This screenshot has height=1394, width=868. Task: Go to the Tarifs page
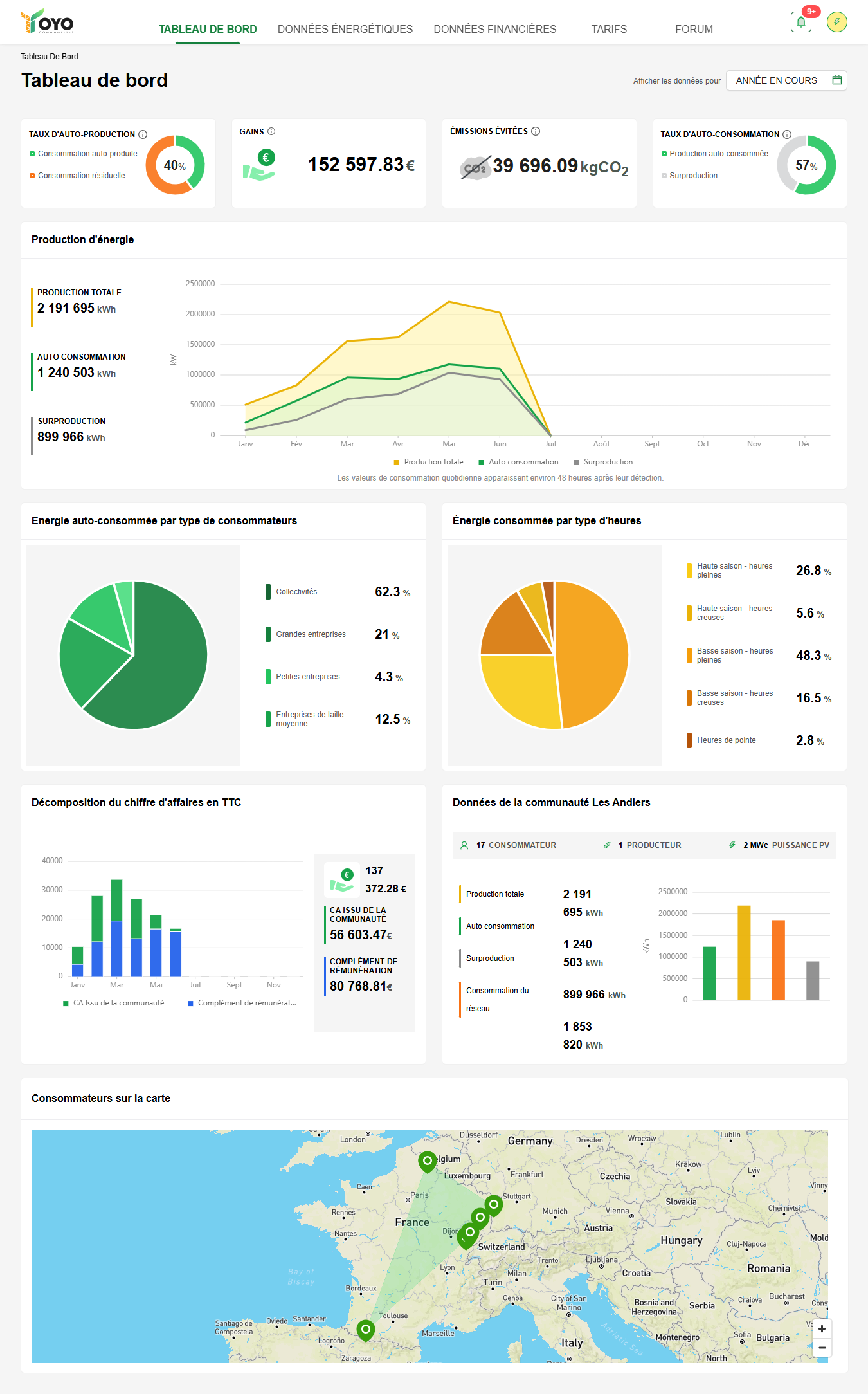click(x=609, y=29)
